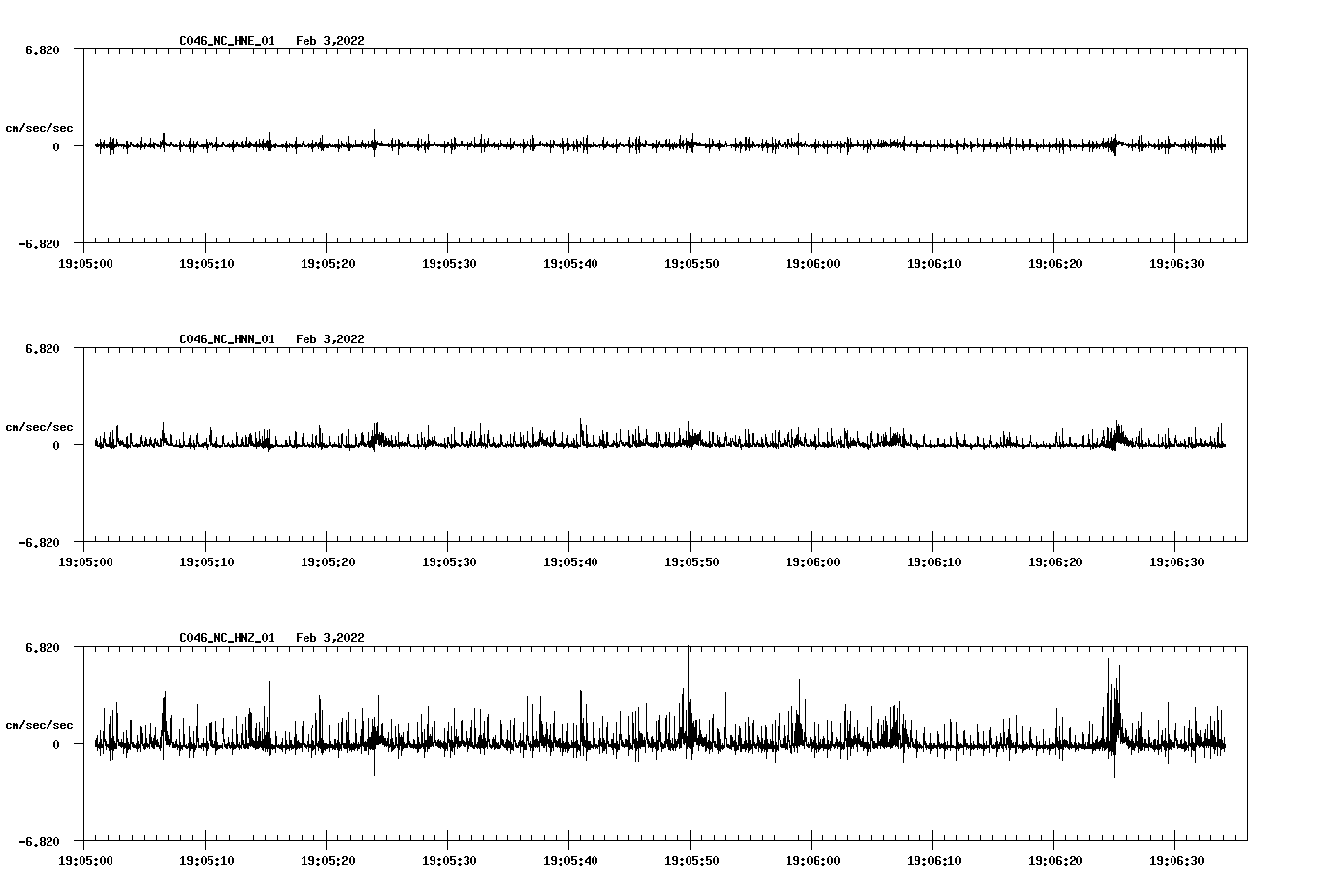Click the 19:06:00 time label under HNE plot

coord(813,263)
